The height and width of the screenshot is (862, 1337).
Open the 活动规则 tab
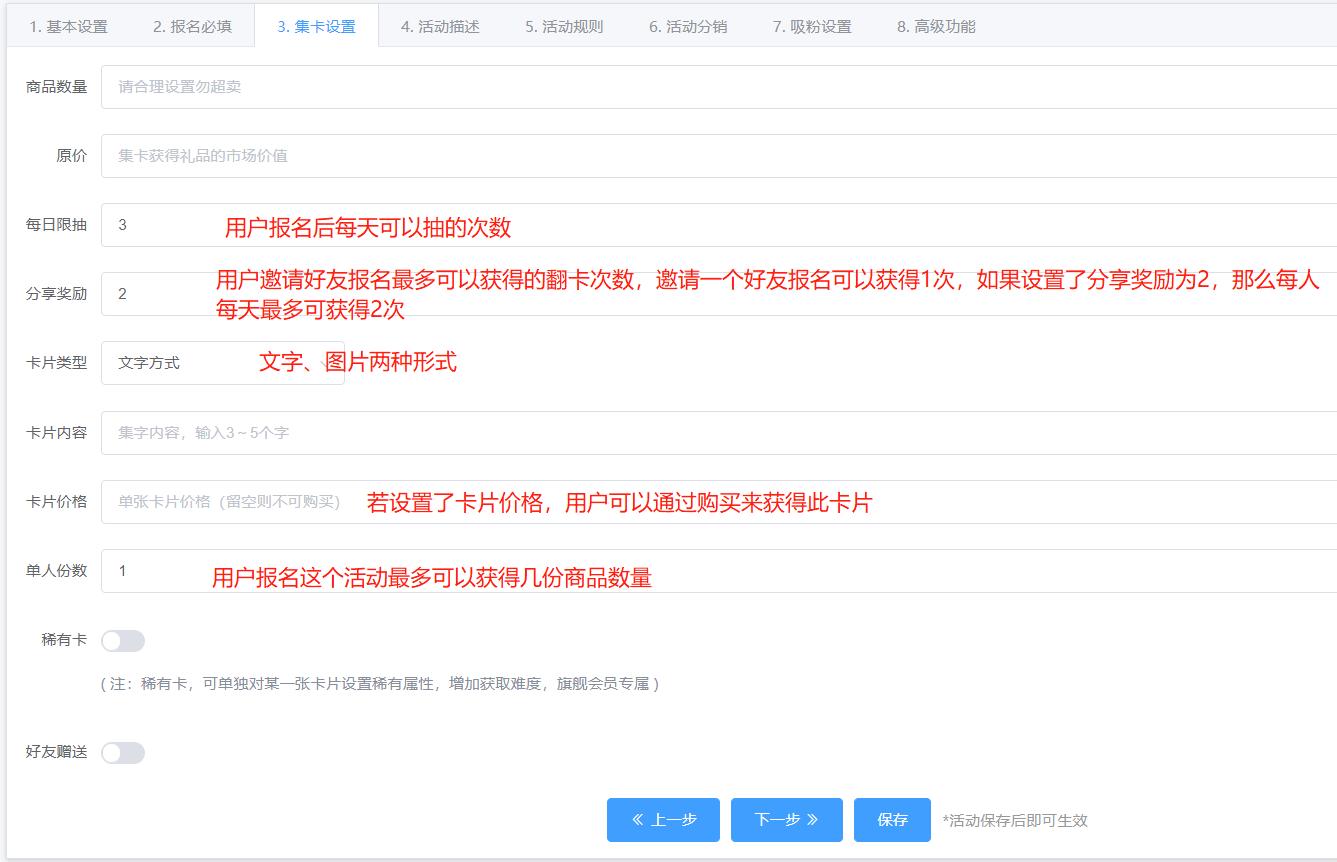564,27
